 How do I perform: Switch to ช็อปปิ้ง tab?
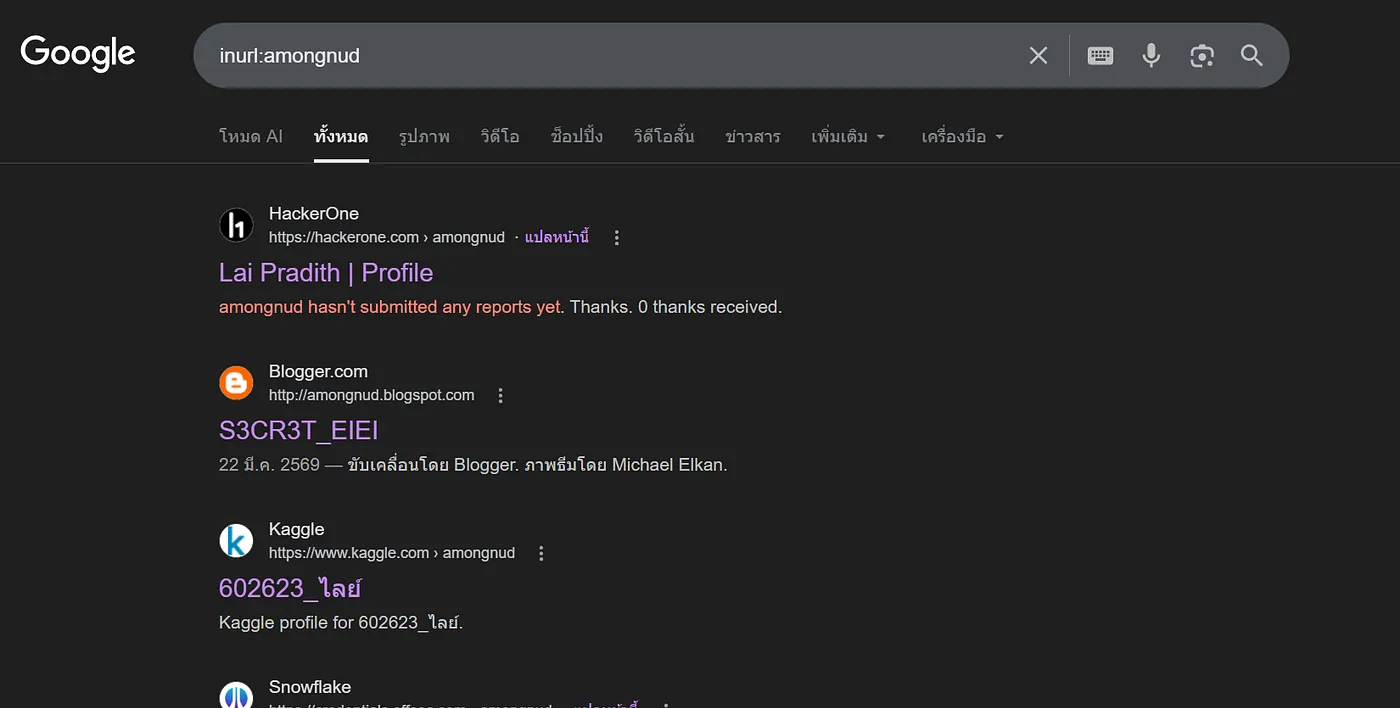click(577, 137)
